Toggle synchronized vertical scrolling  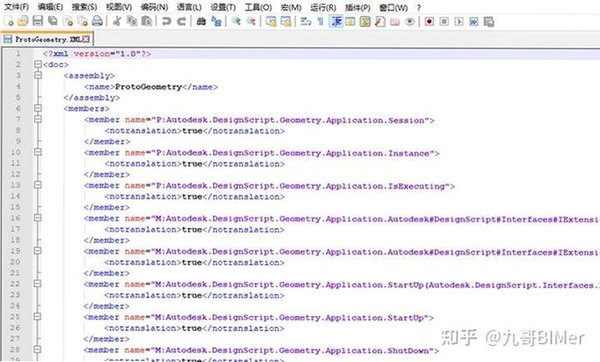tap(271, 21)
